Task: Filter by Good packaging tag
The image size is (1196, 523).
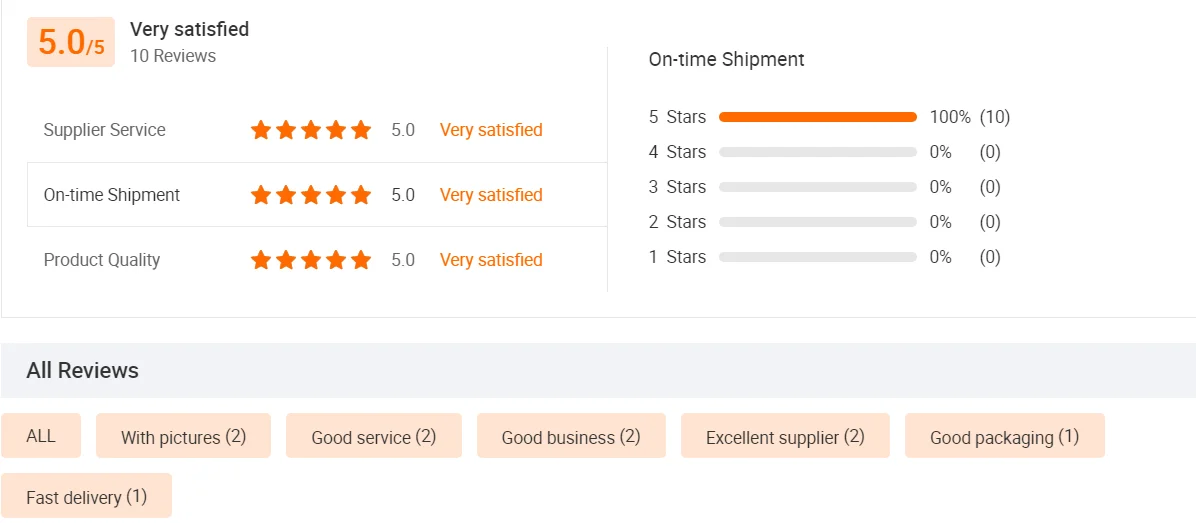Action: click(1004, 437)
